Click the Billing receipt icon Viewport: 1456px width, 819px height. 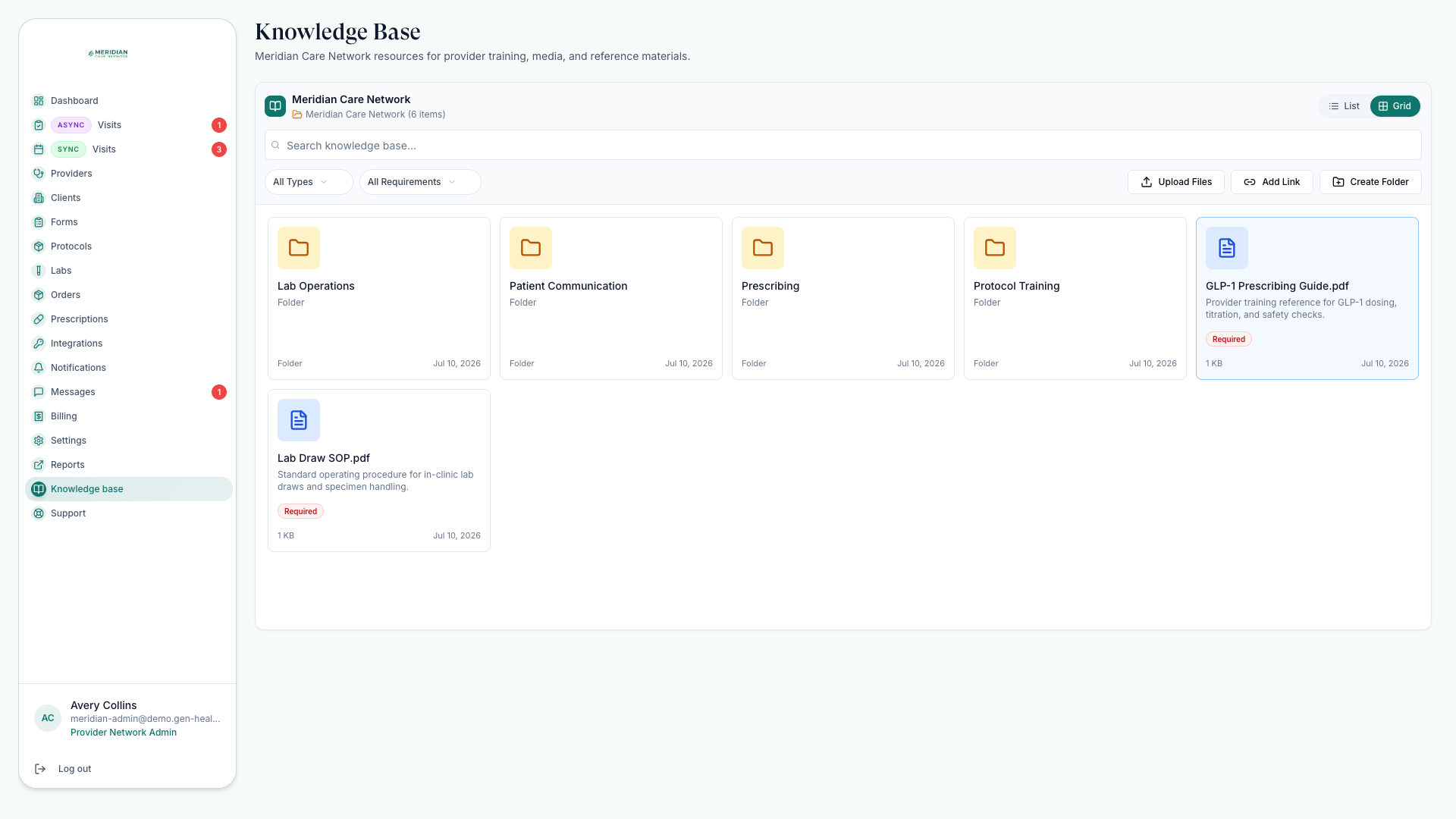pos(39,416)
